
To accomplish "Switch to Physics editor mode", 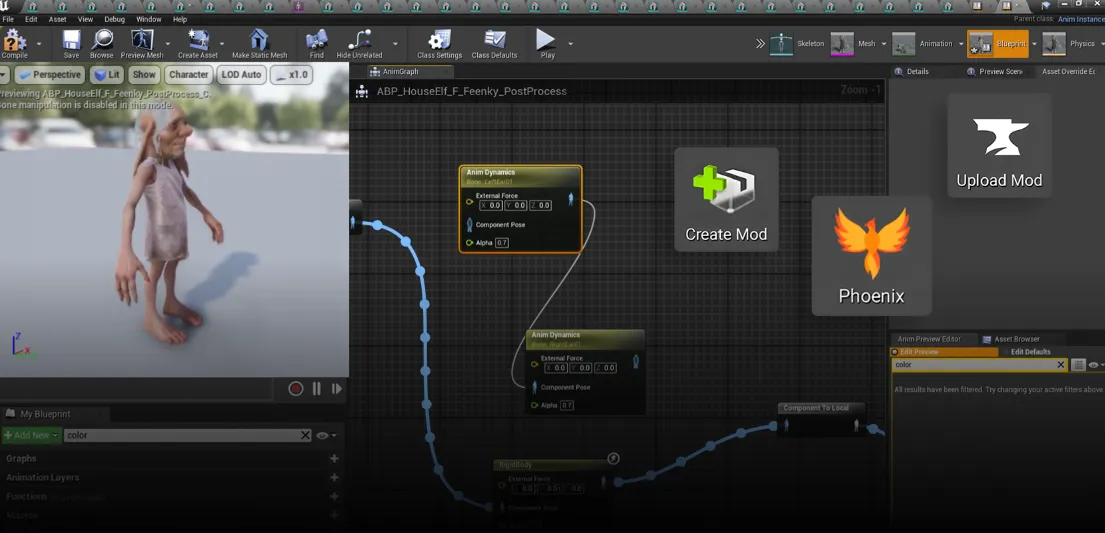I will point(1068,44).
